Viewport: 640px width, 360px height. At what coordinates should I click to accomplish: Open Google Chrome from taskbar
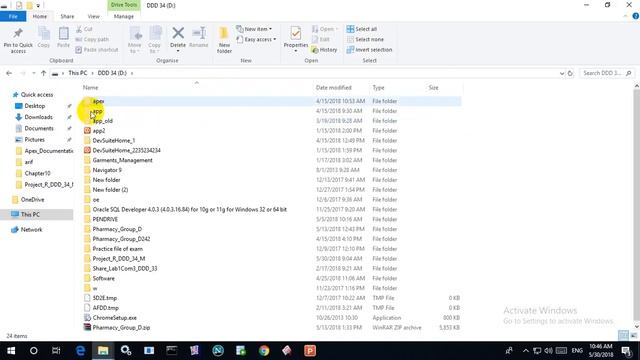264,351
